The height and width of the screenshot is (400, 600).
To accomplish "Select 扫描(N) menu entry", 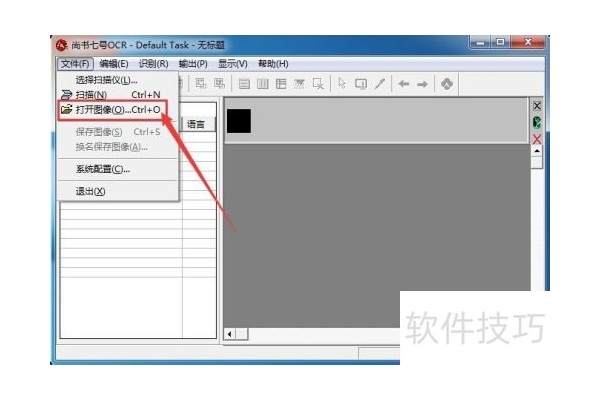I will (118, 95).
